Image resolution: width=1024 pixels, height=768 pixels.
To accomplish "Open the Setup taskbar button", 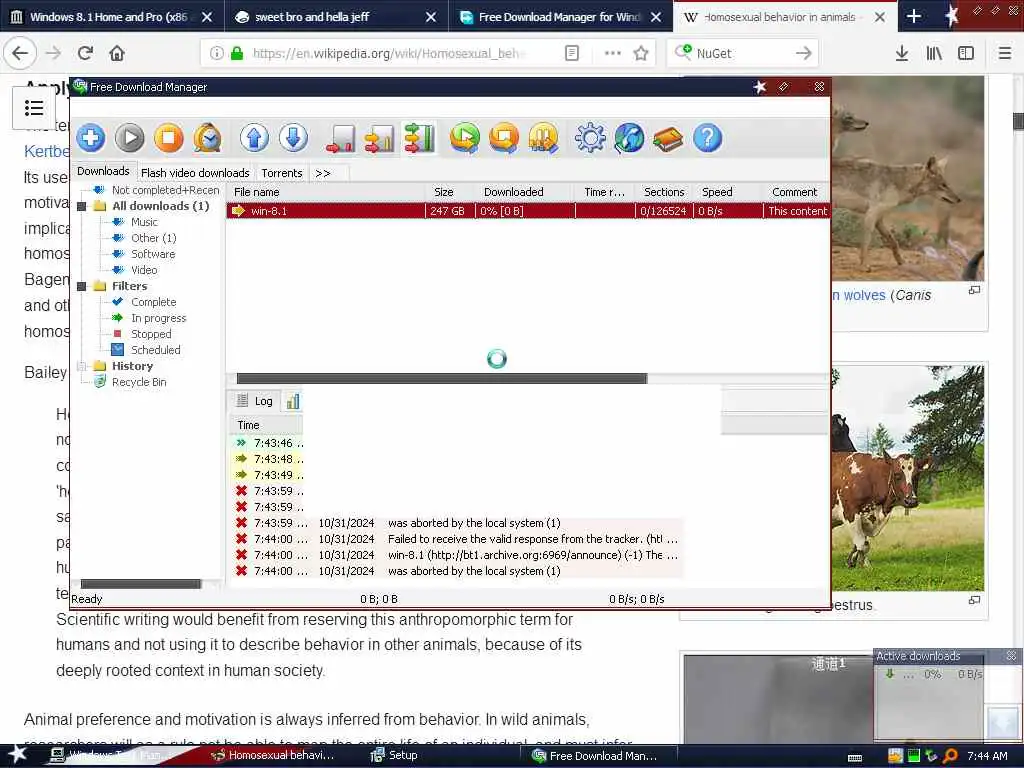I will pos(394,755).
